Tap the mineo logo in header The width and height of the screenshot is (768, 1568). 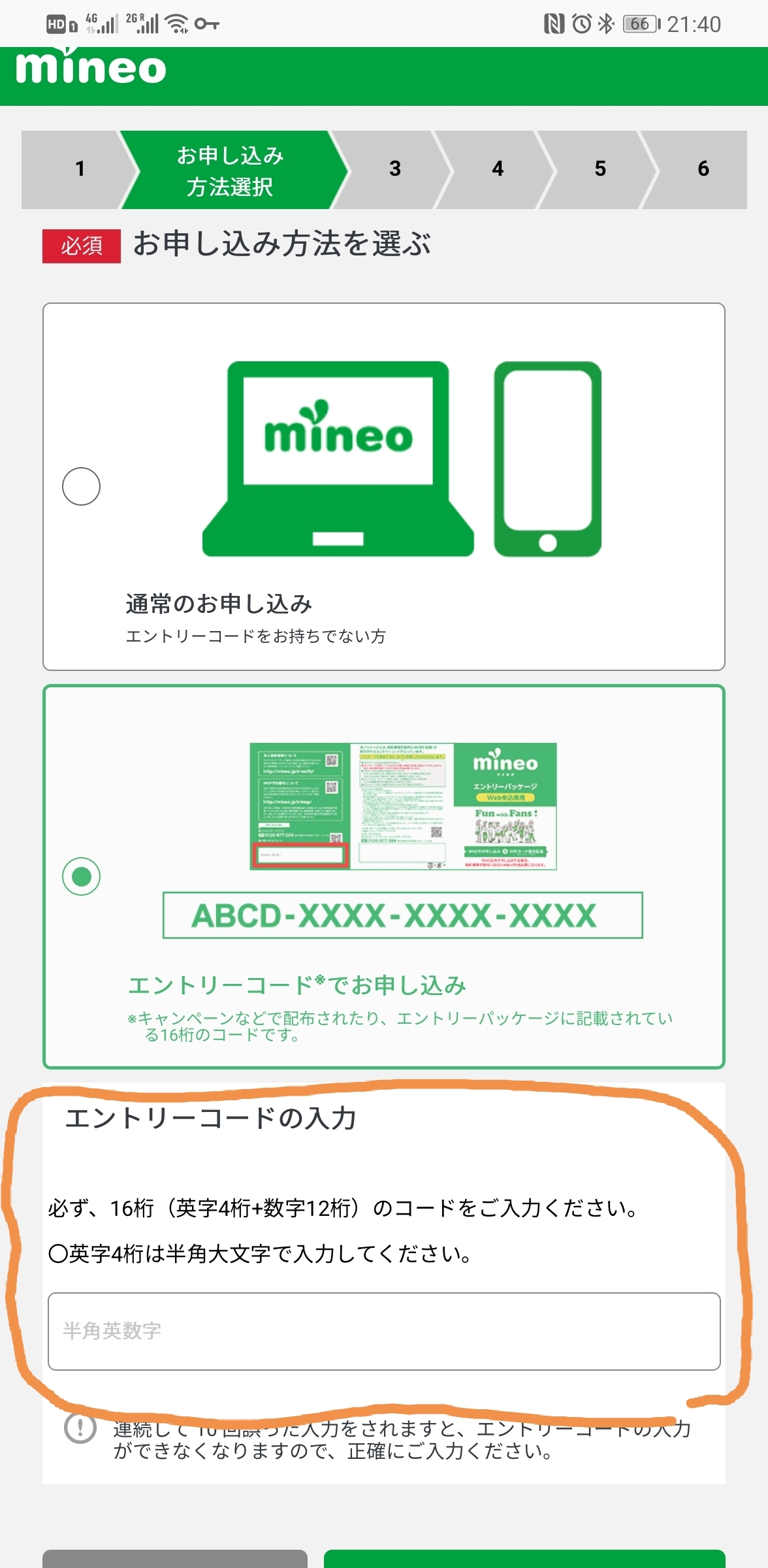90,67
